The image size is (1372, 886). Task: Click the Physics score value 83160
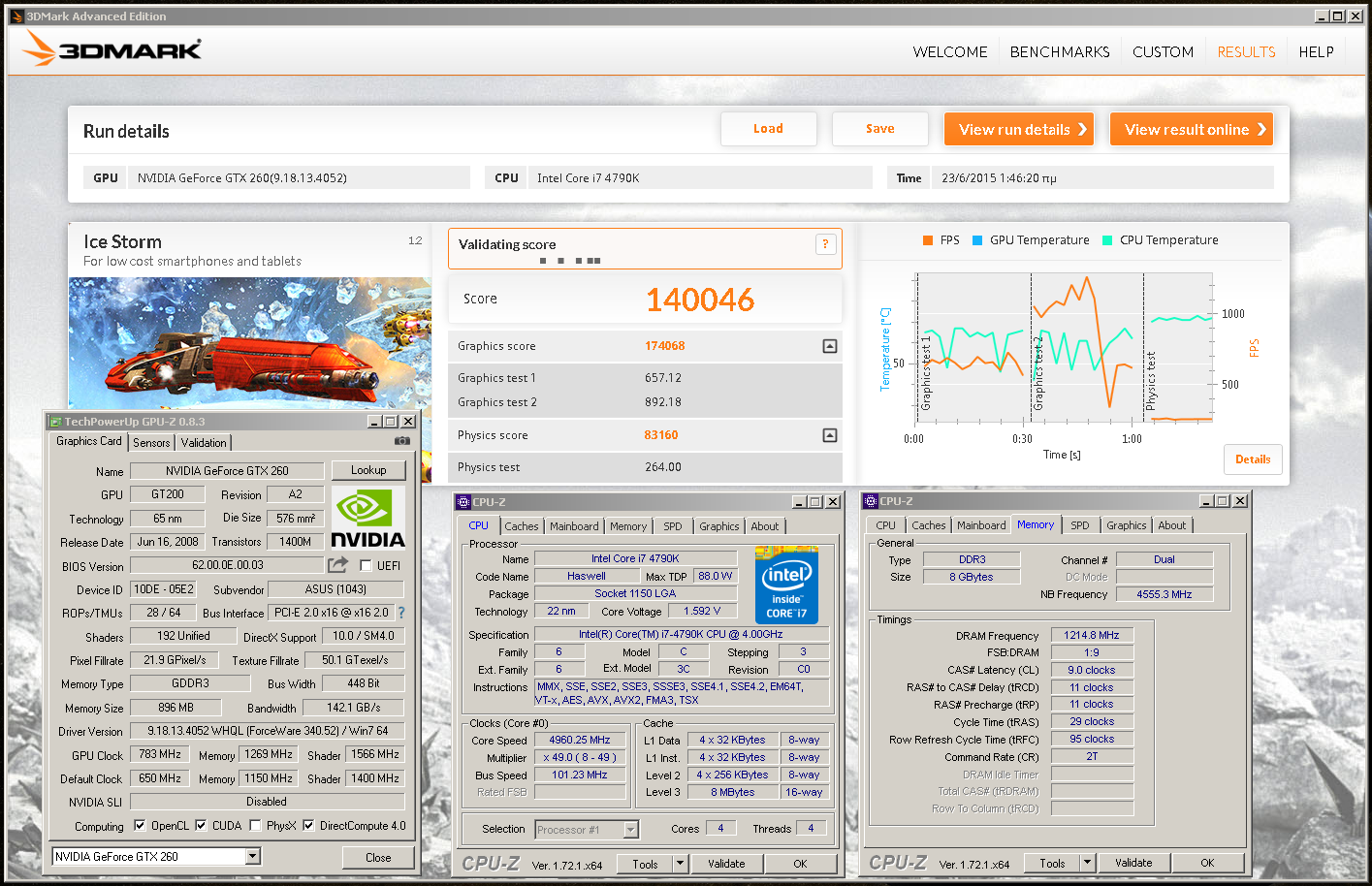click(661, 435)
